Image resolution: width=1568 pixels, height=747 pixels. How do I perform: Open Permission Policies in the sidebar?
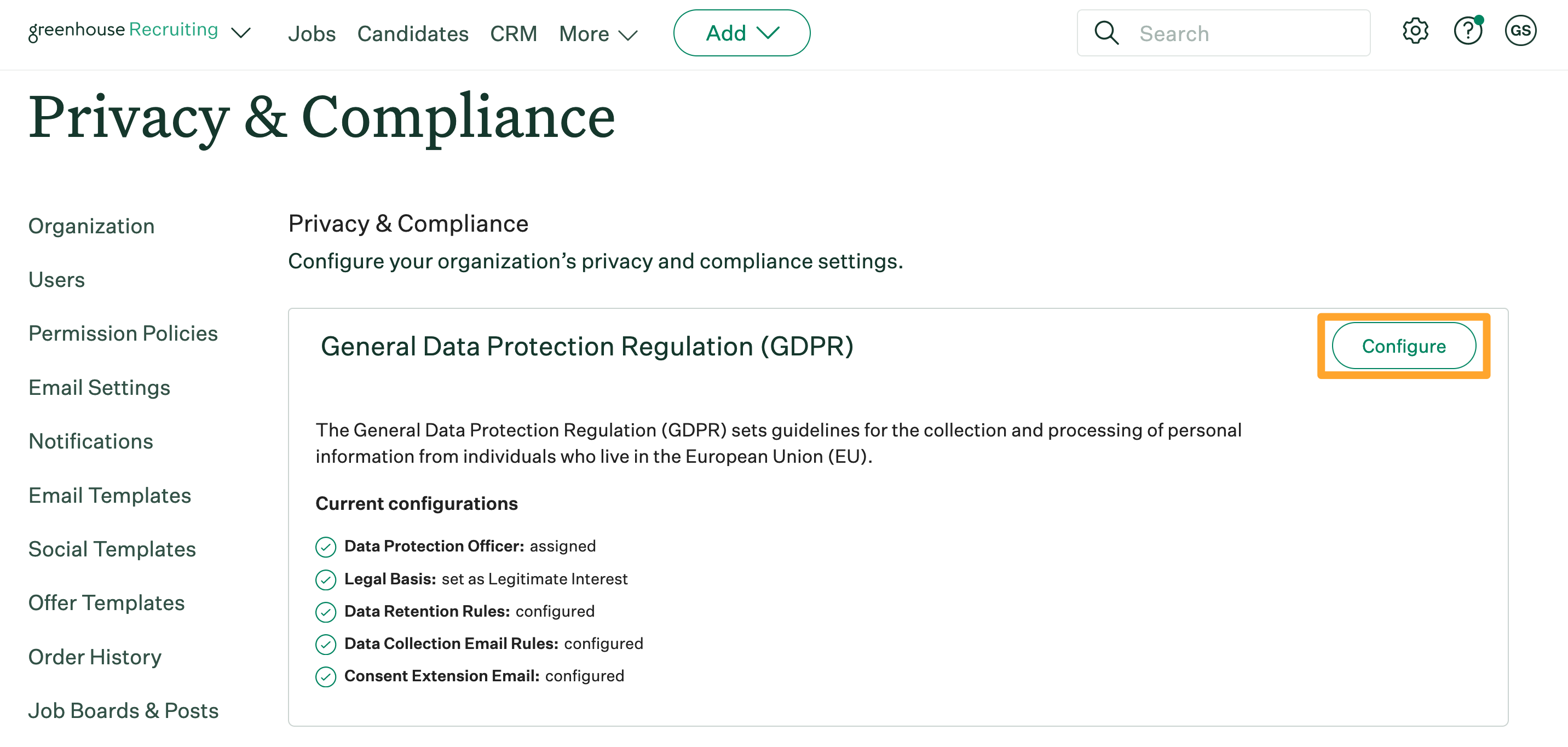point(123,334)
